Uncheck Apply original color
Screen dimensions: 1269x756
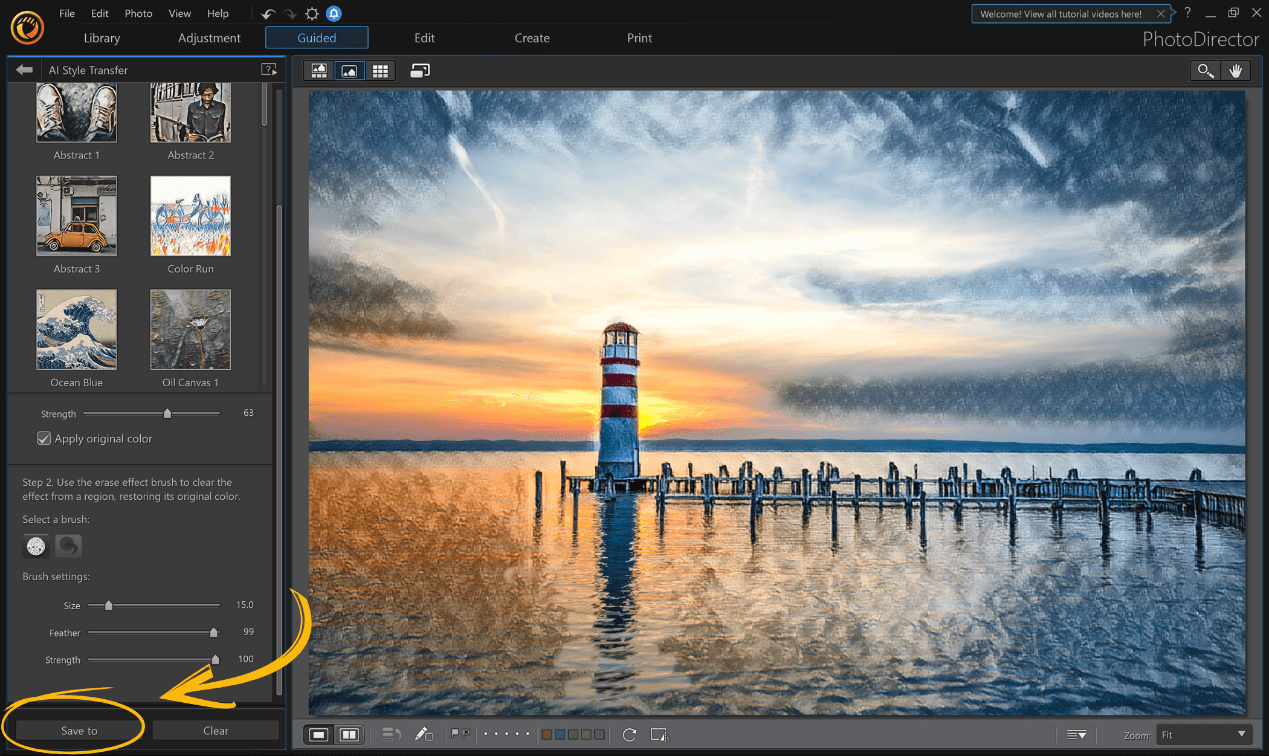(44, 438)
